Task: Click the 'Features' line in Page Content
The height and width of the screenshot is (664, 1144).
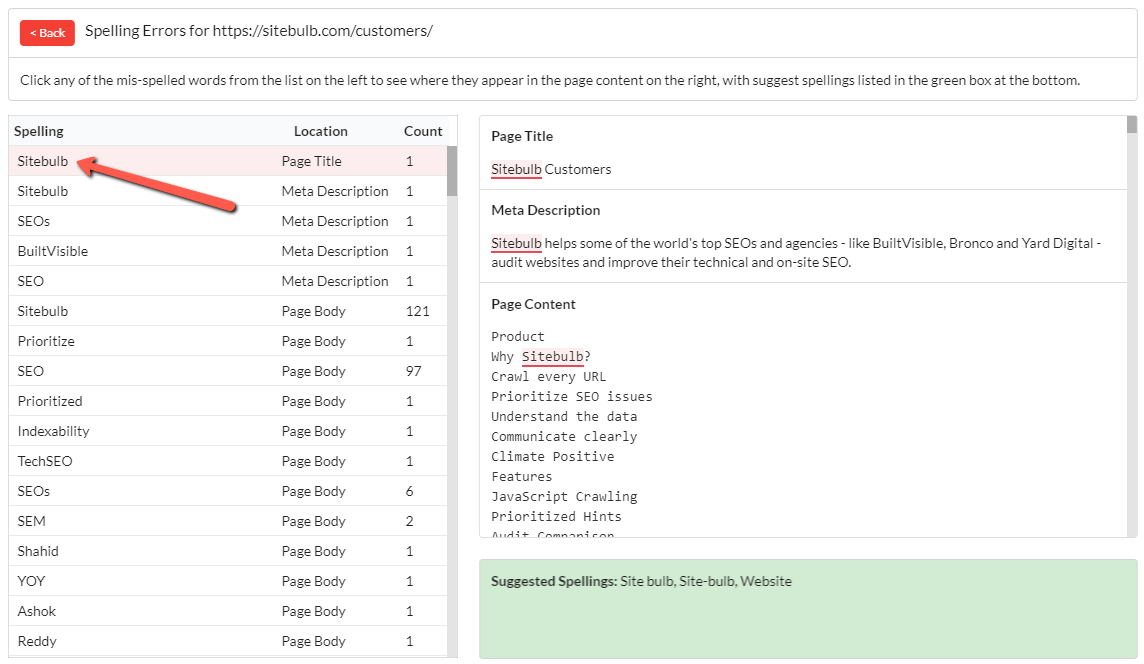Action: (522, 476)
